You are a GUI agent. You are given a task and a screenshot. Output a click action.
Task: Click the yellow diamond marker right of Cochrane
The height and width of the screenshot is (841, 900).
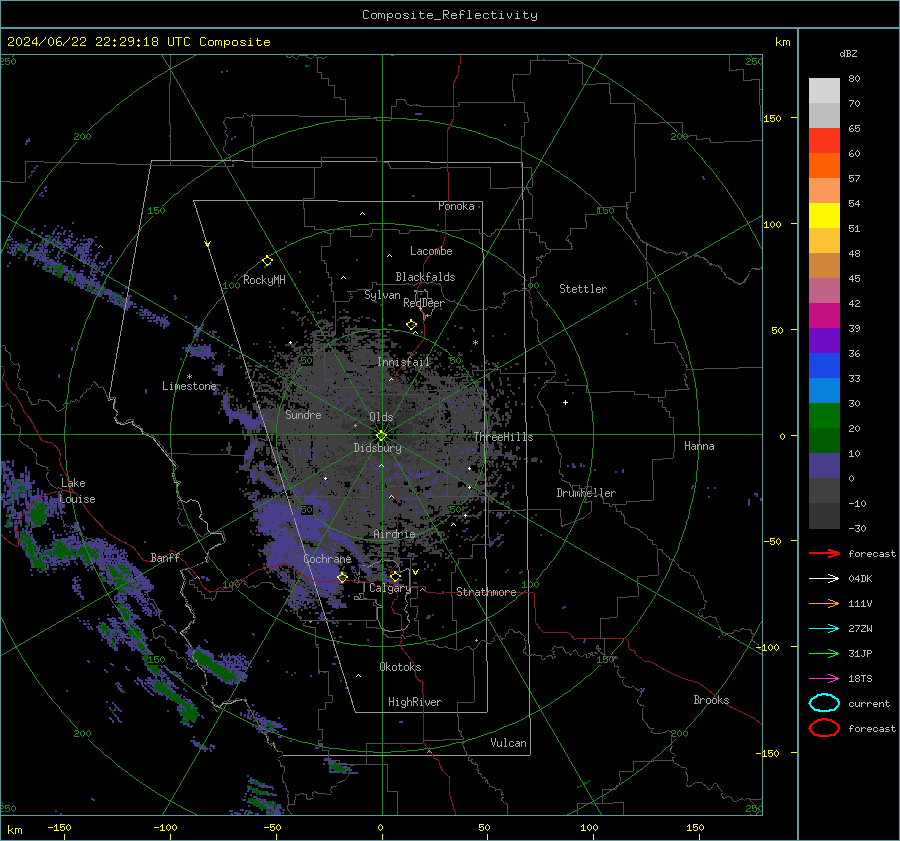point(342,577)
